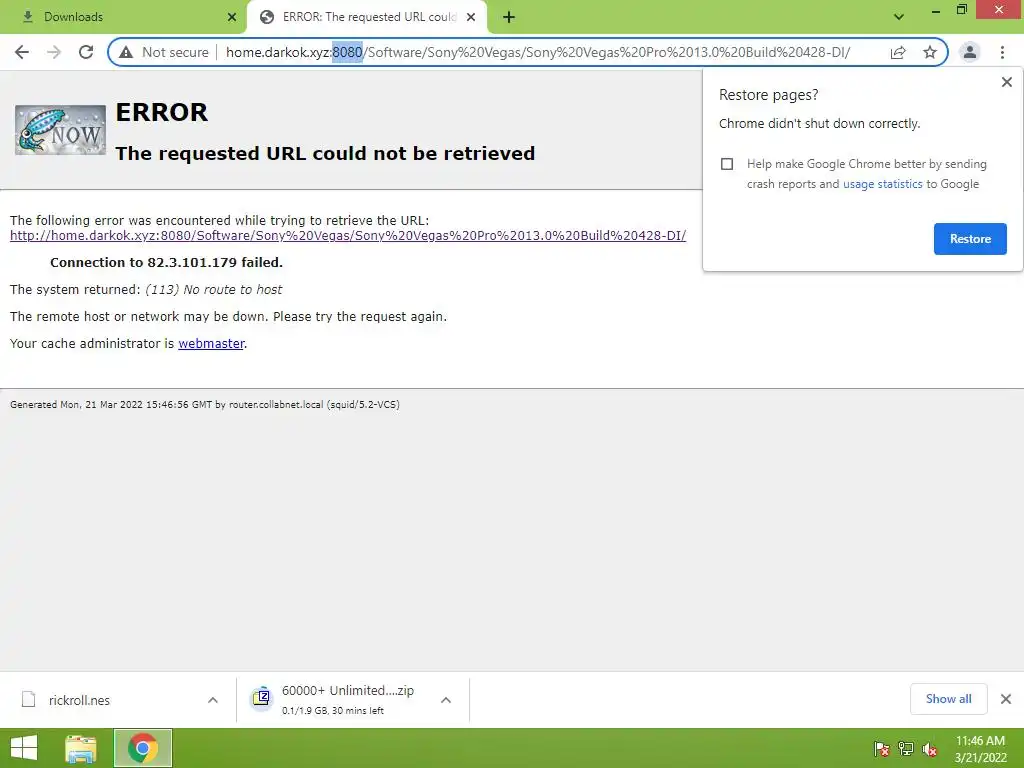Switch to the Downloads tab
Screen dimensions: 1024x768
coord(124,17)
